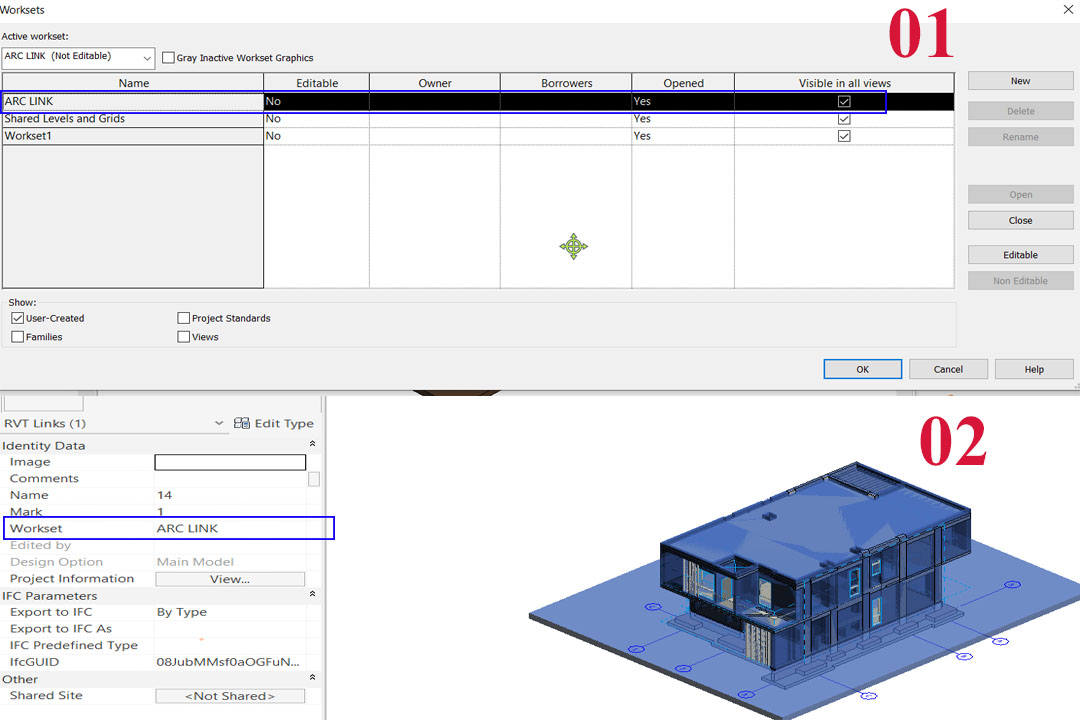Click the Open workset button
This screenshot has width=1080, height=720.
tap(1020, 194)
